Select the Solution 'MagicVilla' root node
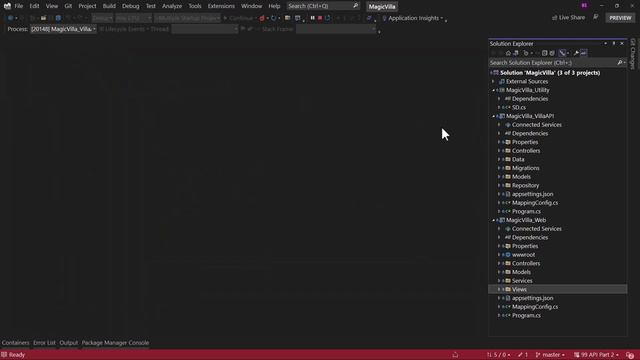Viewport: 640px width, 360px height. (x=550, y=73)
